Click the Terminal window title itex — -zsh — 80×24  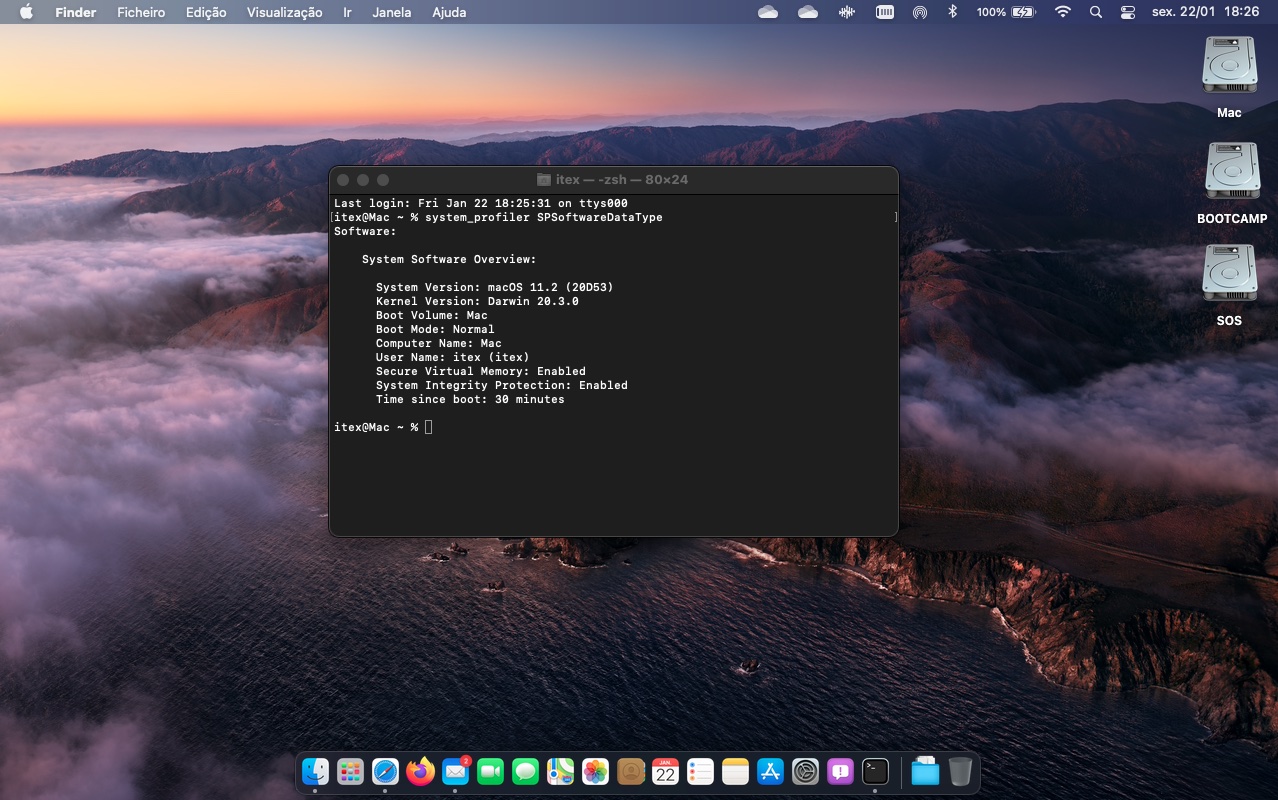click(x=613, y=180)
